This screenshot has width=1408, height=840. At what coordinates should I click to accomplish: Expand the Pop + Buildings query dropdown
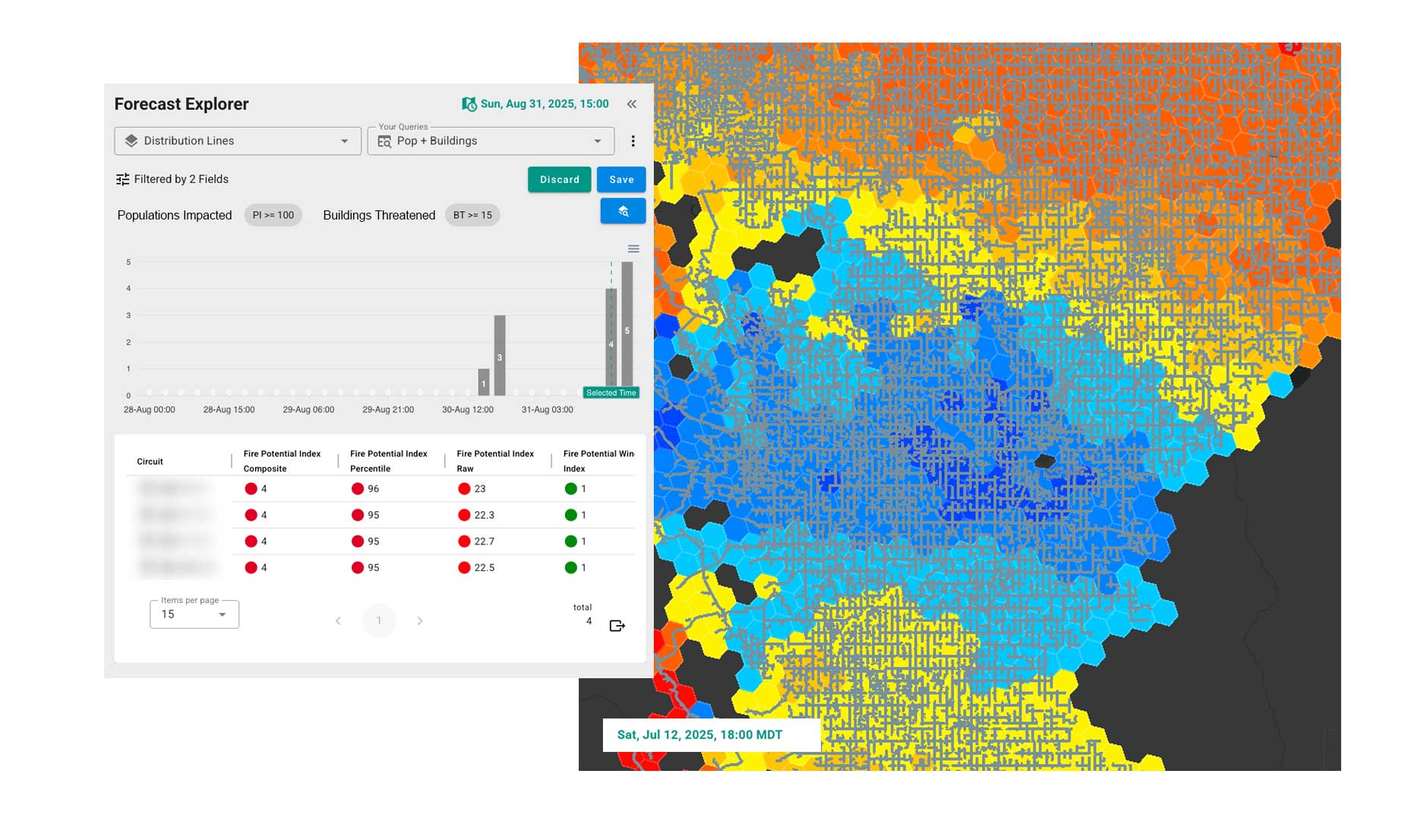tap(491, 141)
